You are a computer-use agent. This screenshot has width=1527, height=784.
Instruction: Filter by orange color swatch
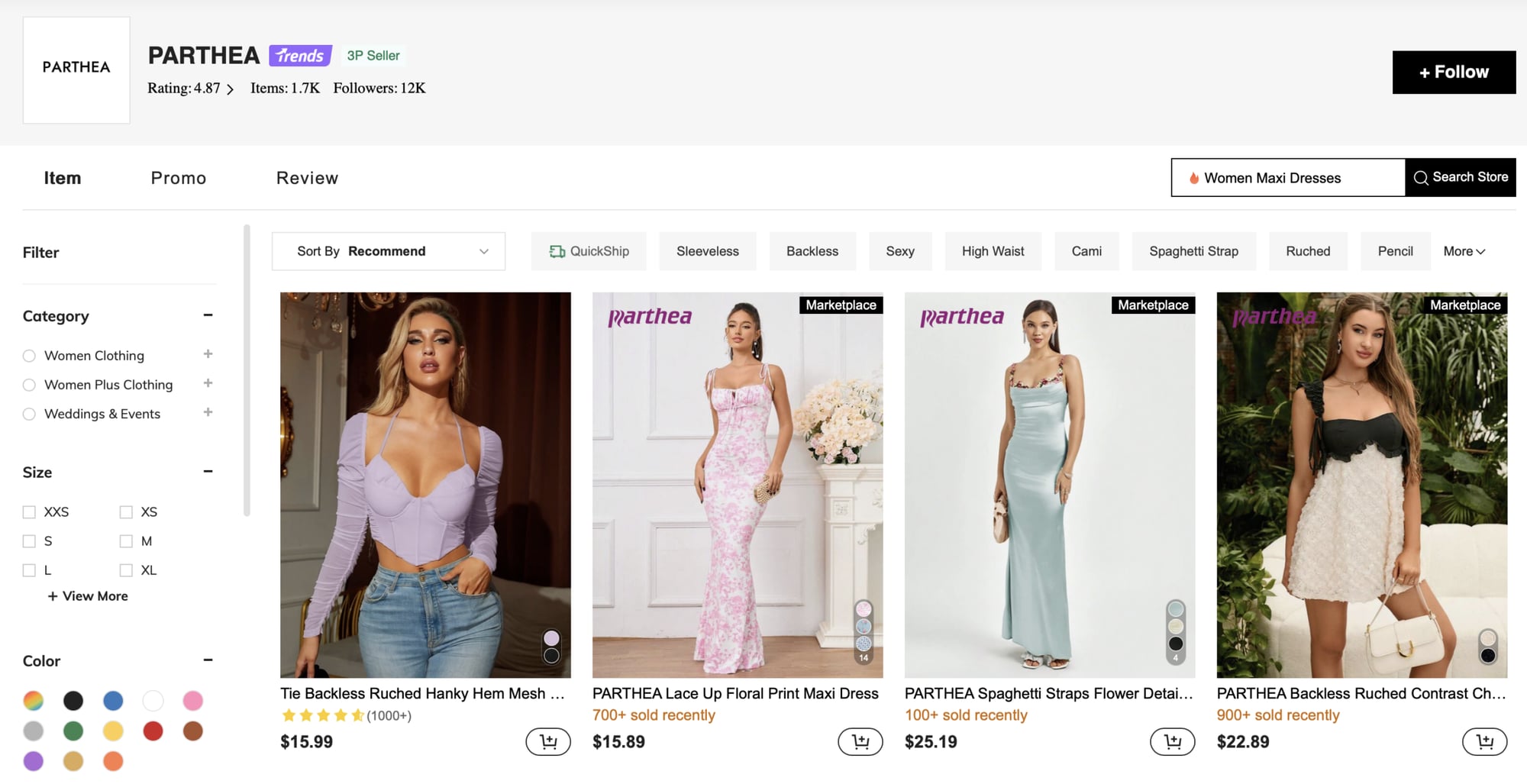click(113, 761)
